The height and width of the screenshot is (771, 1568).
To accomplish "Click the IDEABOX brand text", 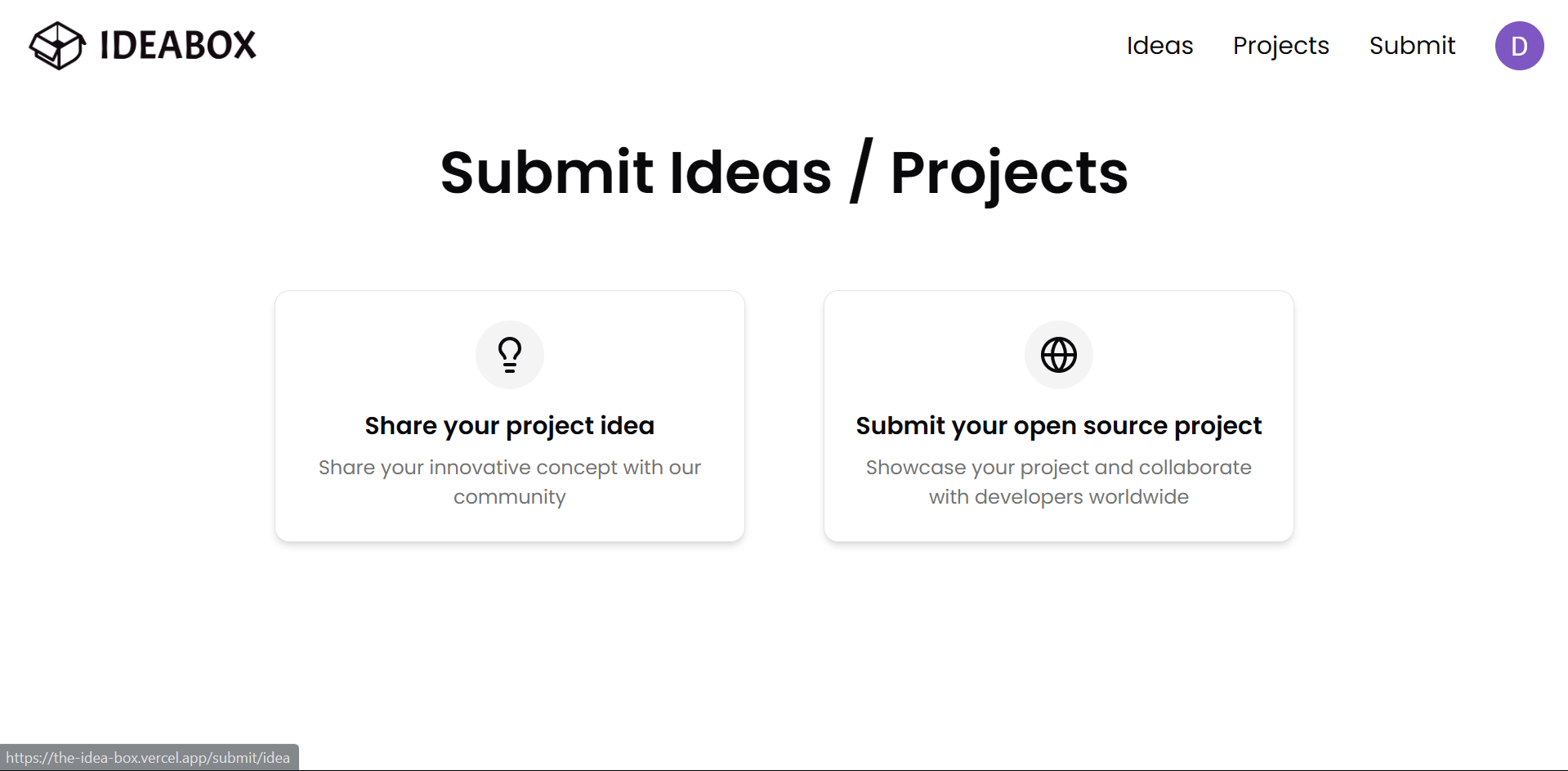I will (x=178, y=45).
